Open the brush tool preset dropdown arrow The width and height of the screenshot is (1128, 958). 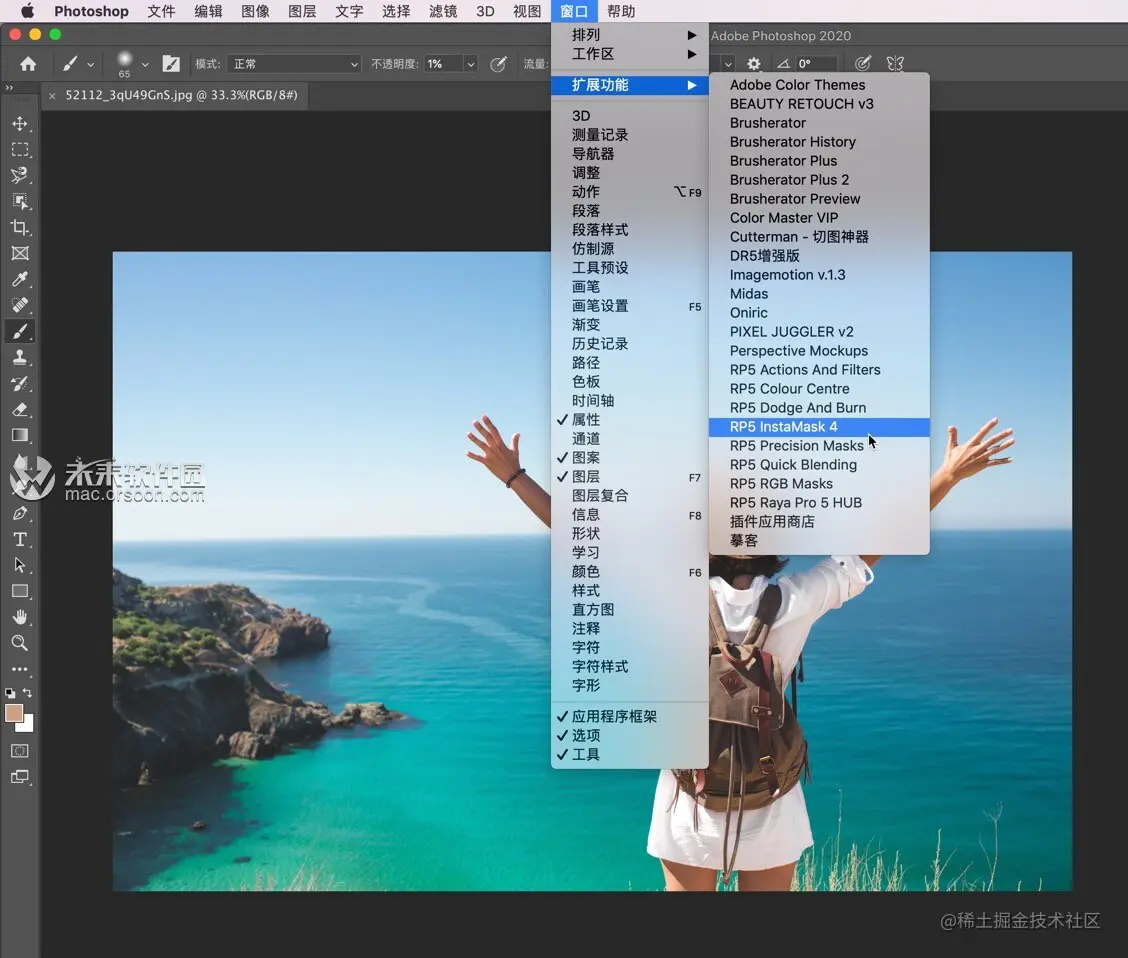pos(91,64)
